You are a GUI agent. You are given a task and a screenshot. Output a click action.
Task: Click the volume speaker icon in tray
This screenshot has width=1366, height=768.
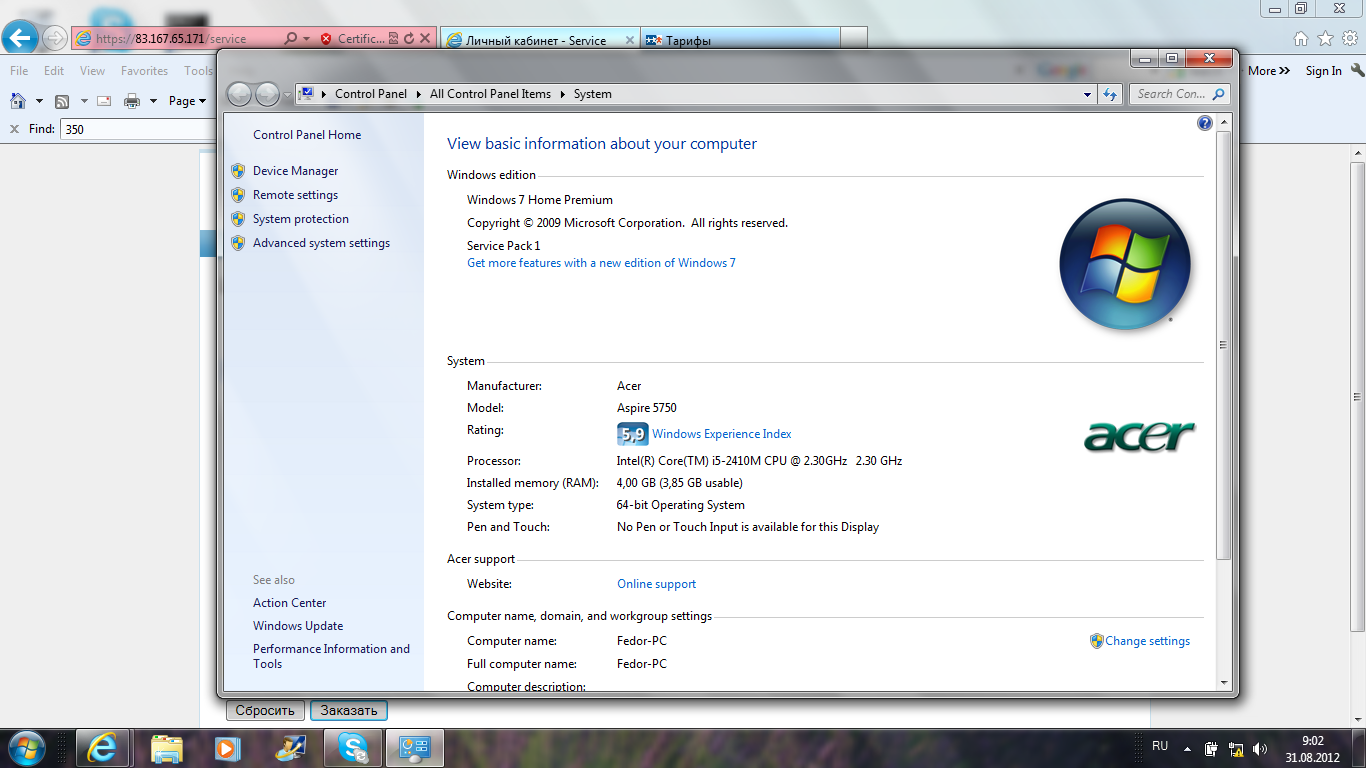click(x=1259, y=748)
